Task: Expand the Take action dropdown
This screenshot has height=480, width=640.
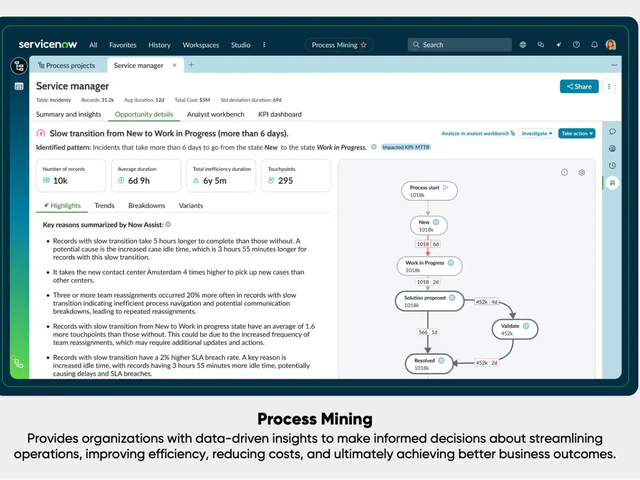Action: 577,133
